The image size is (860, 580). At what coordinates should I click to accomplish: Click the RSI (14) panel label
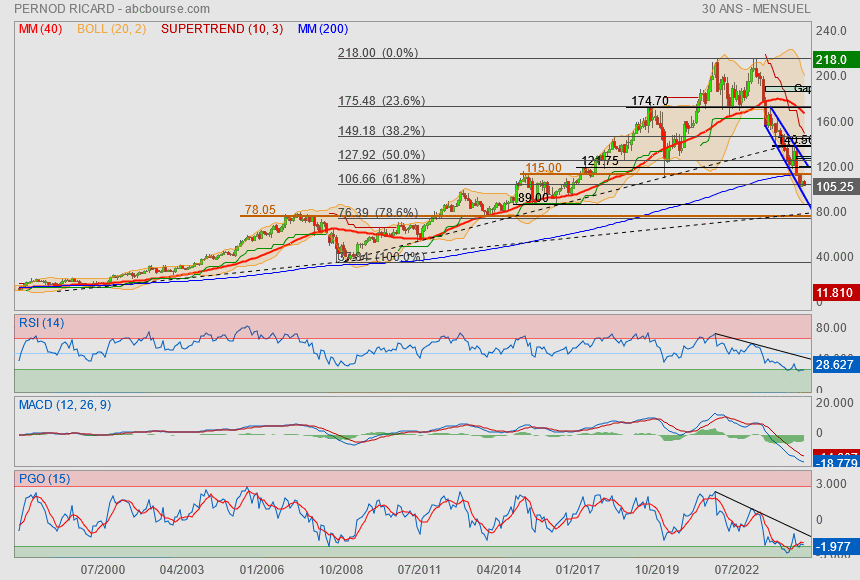tap(42, 323)
